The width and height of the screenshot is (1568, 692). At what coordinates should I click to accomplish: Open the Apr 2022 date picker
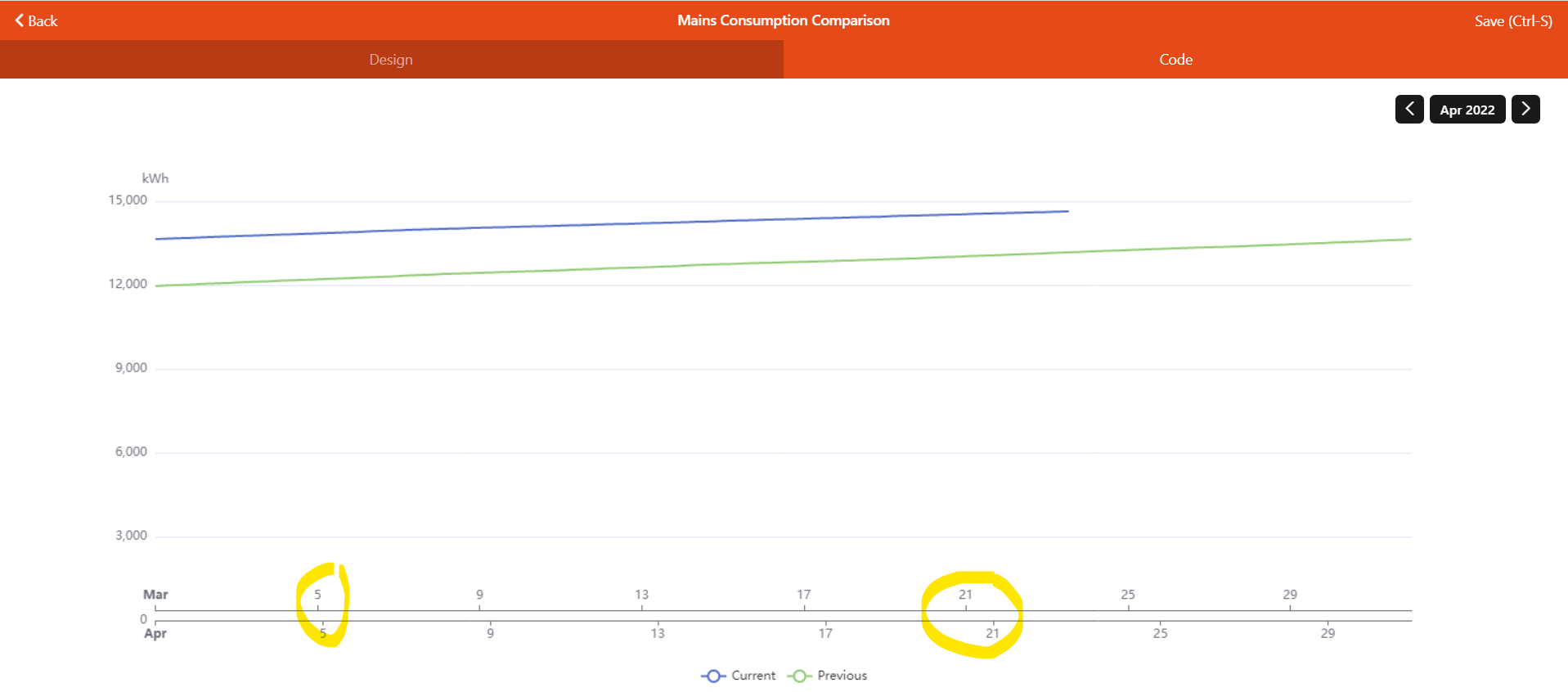(x=1467, y=110)
